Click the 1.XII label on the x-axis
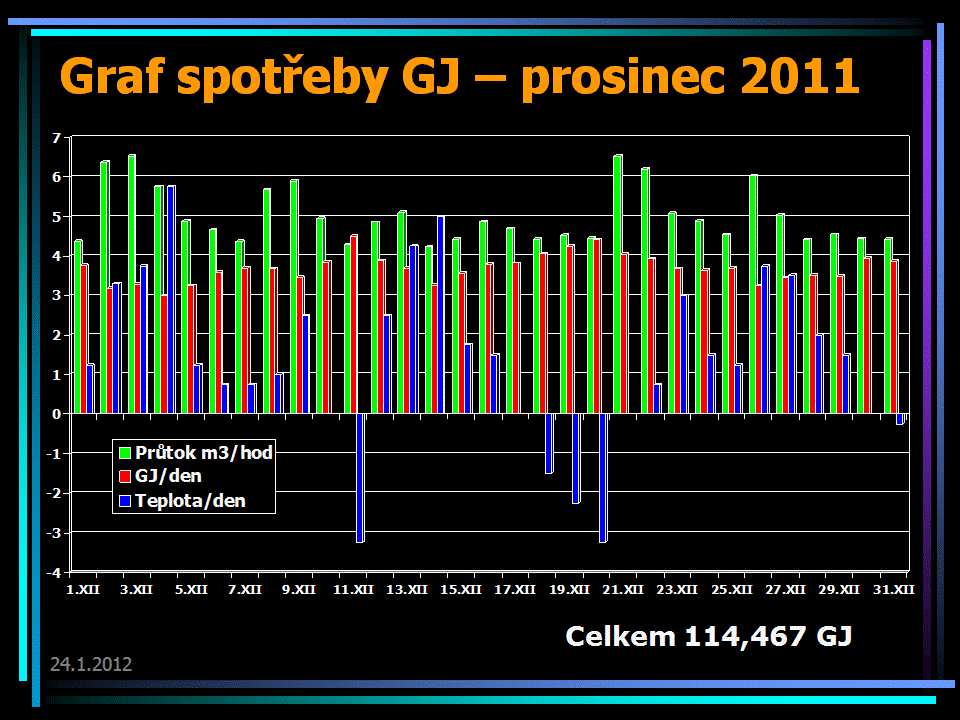960x720 pixels. (x=82, y=590)
